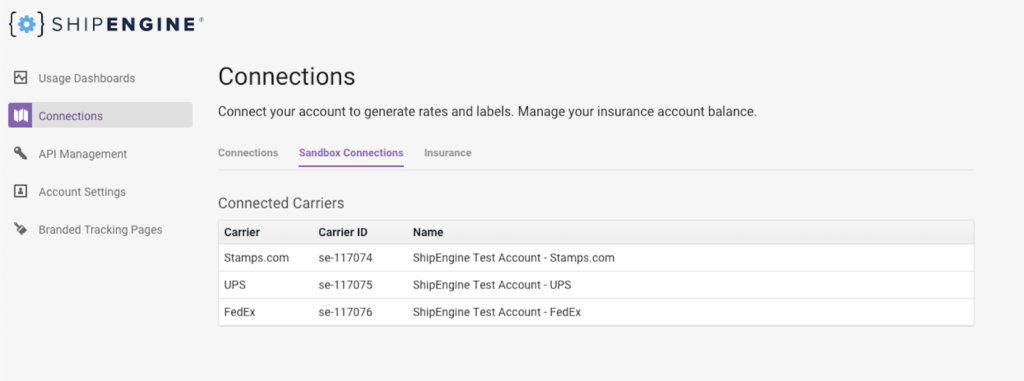Click 'ShipEngine Test Account - UPS'
This screenshot has width=1024, height=381.
492,286
